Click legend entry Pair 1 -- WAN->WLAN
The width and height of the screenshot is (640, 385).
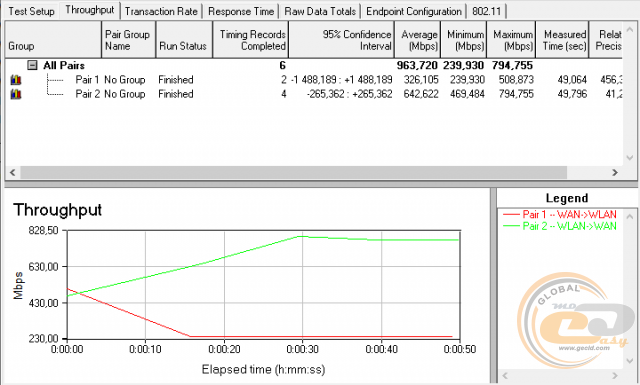(560, 214)
